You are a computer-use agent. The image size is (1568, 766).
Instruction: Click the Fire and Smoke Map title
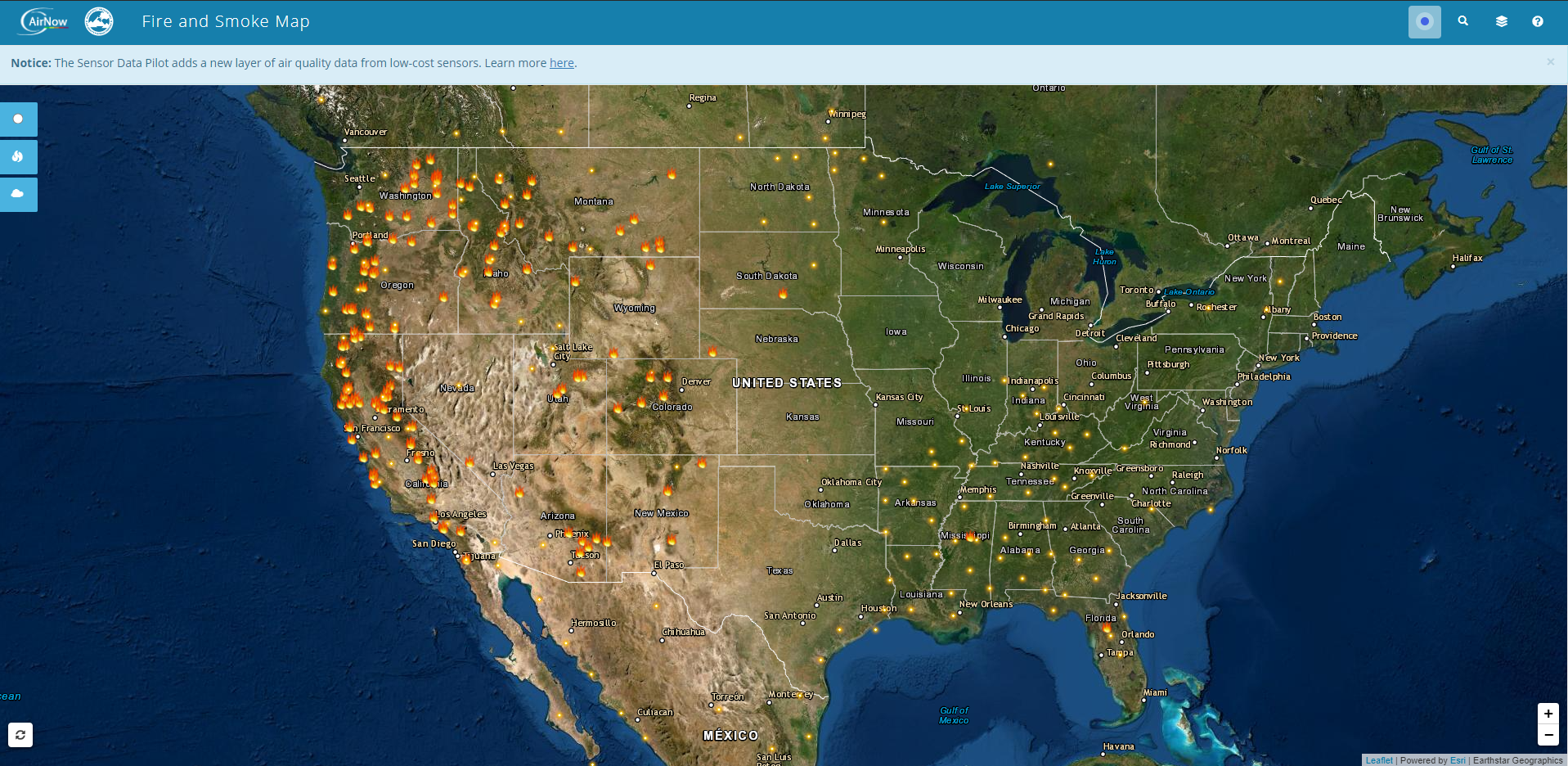(x=226, y=21)
